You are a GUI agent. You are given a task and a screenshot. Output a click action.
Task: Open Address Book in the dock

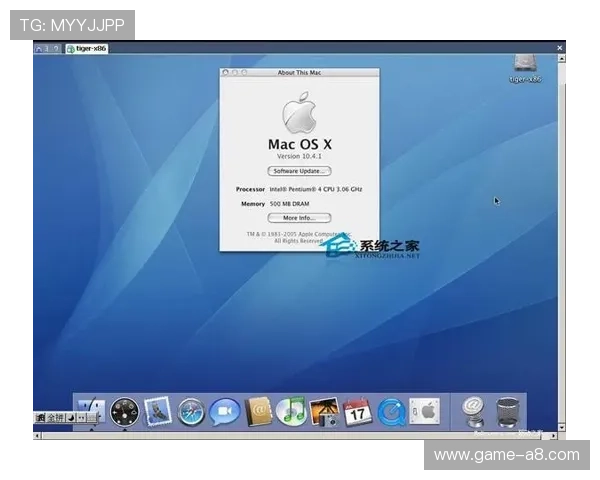tap(258, 410)
